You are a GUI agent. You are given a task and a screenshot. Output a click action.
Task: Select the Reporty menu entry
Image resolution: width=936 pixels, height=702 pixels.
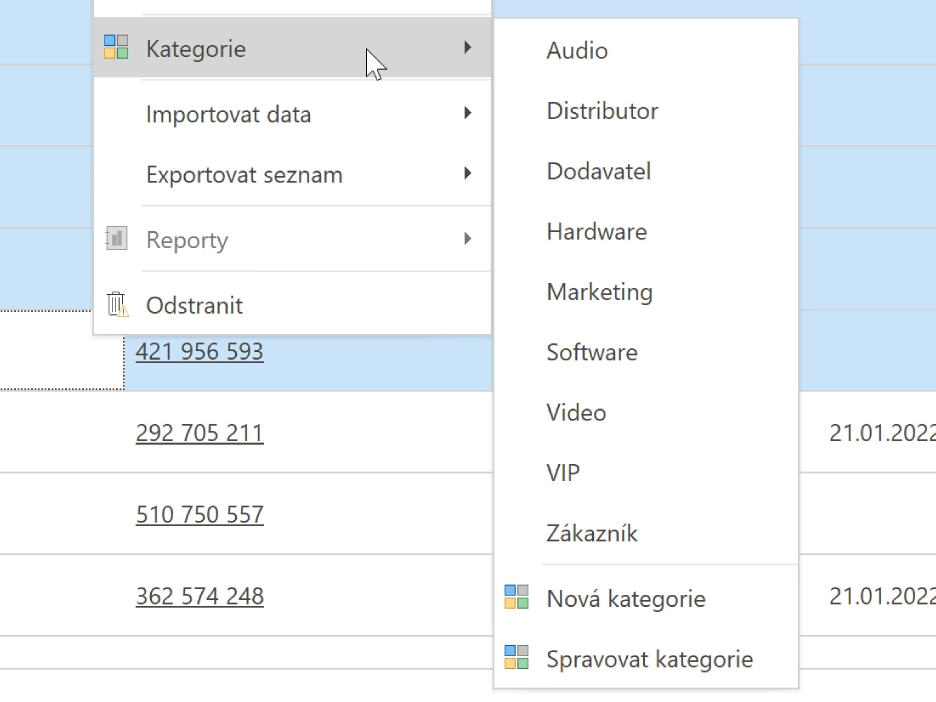pyautogui.click(x=292, y=239)
